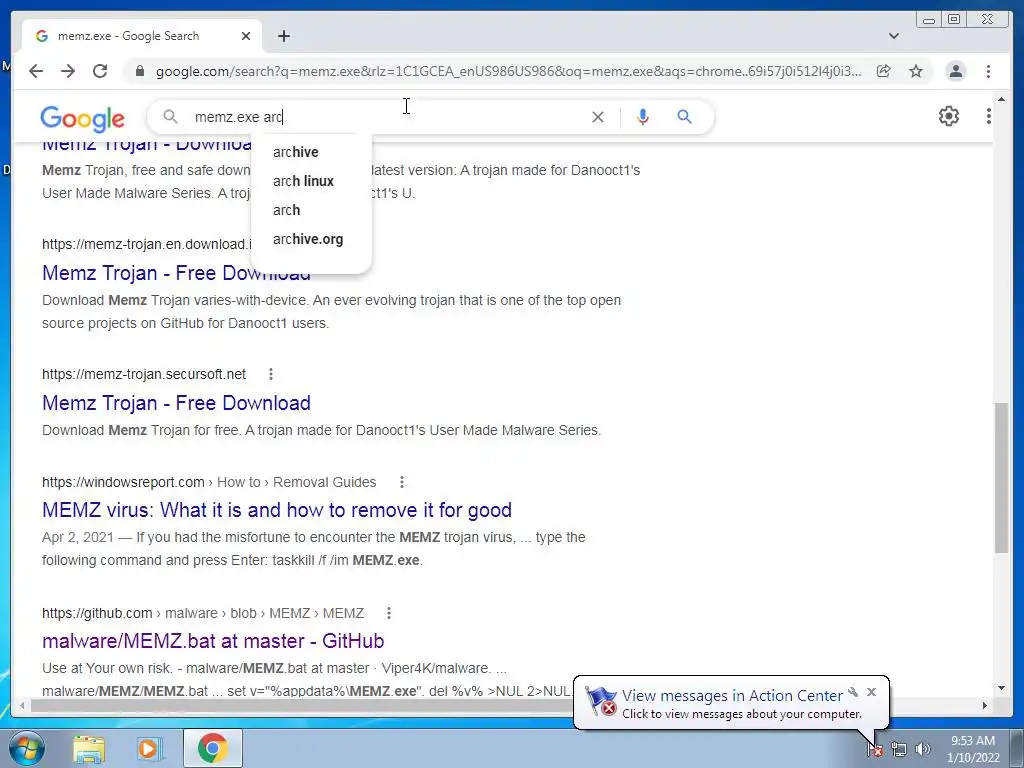Close the memz.exe Google Search tab

[246, 36]
